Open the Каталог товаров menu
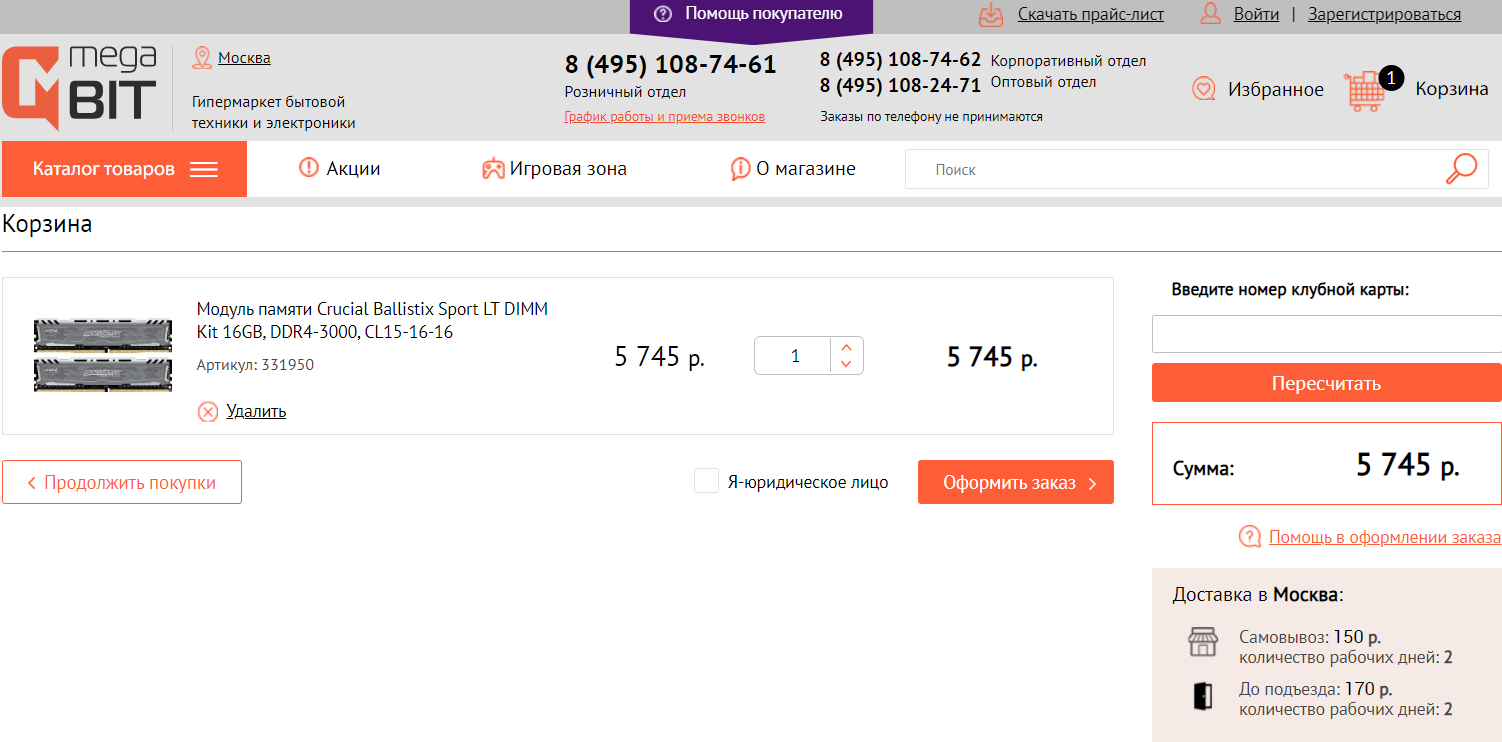Screen dimensions: 1502x742 click(125, 169)
